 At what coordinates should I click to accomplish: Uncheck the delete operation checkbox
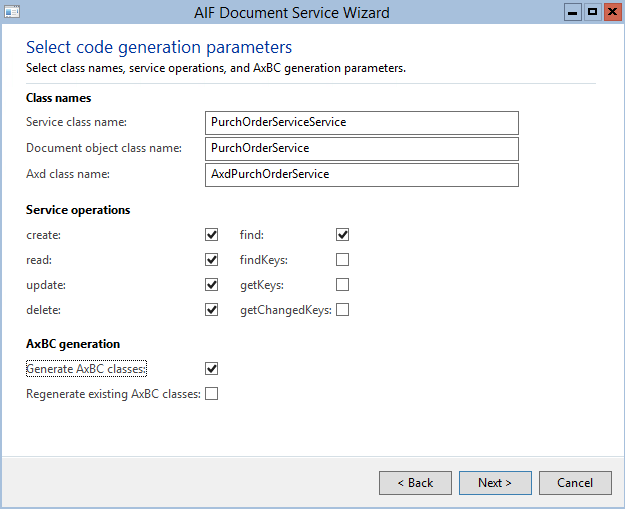click(211, 310)
